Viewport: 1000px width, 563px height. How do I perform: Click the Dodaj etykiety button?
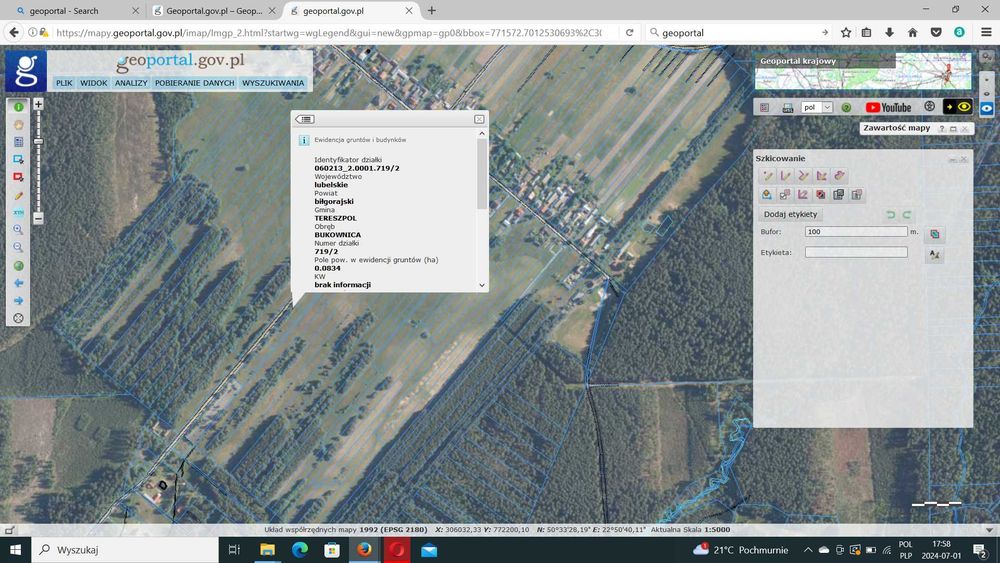(x=790, y=214)
